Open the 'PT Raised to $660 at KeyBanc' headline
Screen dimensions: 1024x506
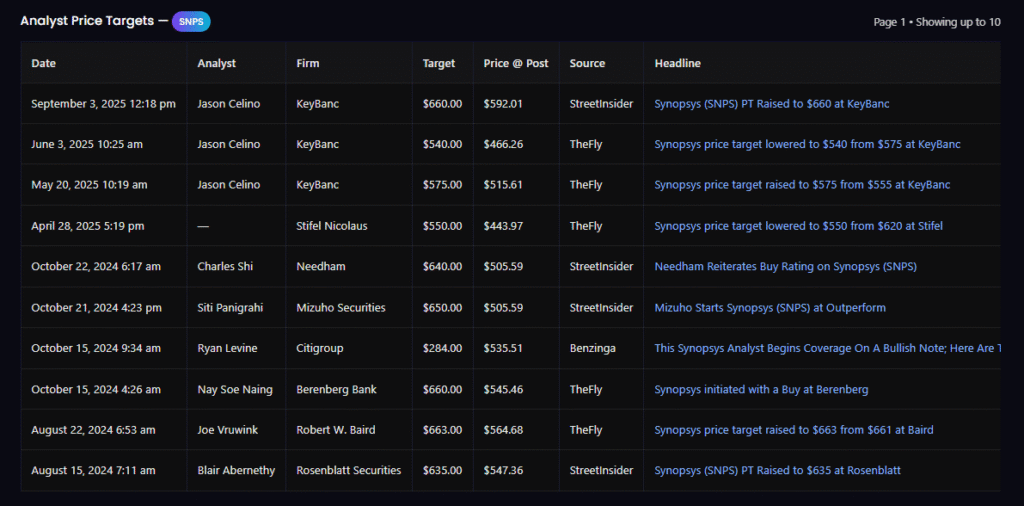[771, 104]
